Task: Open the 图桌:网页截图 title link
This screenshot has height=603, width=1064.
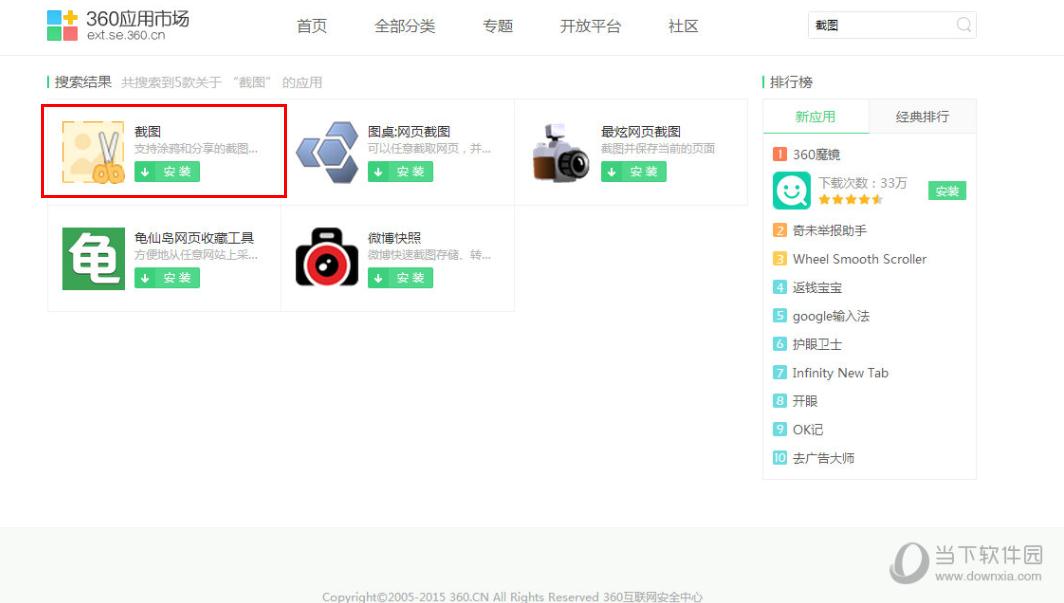Action: [408, 132]
